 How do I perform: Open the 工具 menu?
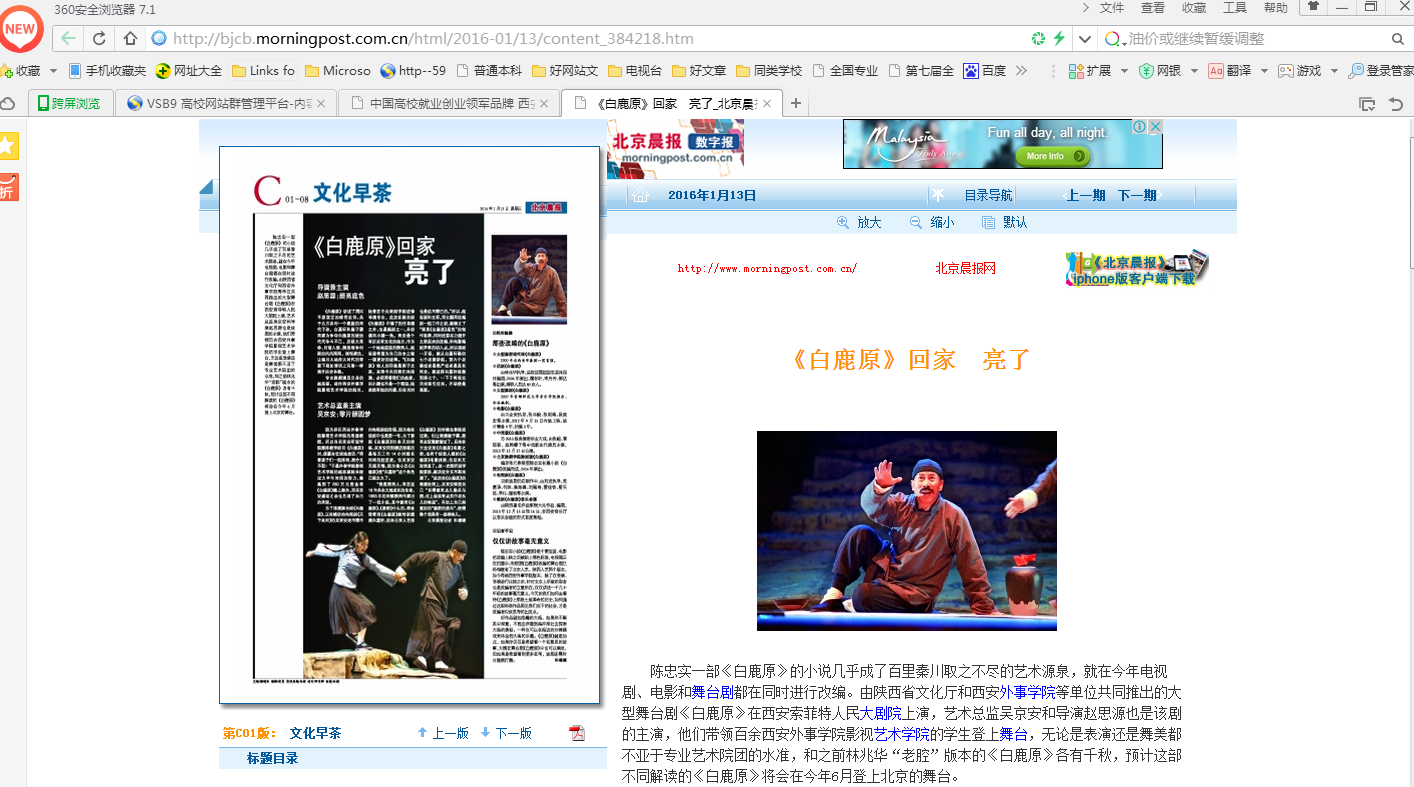coord(1235,8)
